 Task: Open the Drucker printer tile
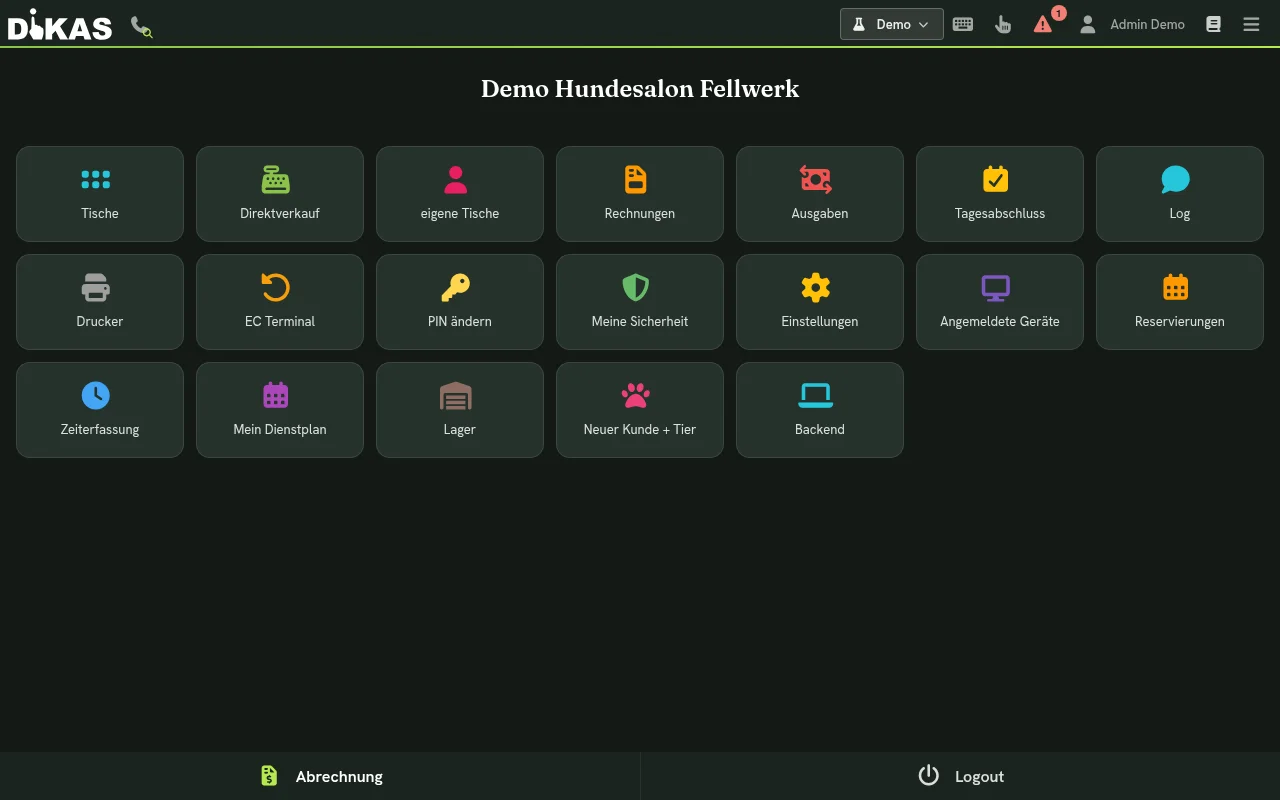(x=100, y=302)
